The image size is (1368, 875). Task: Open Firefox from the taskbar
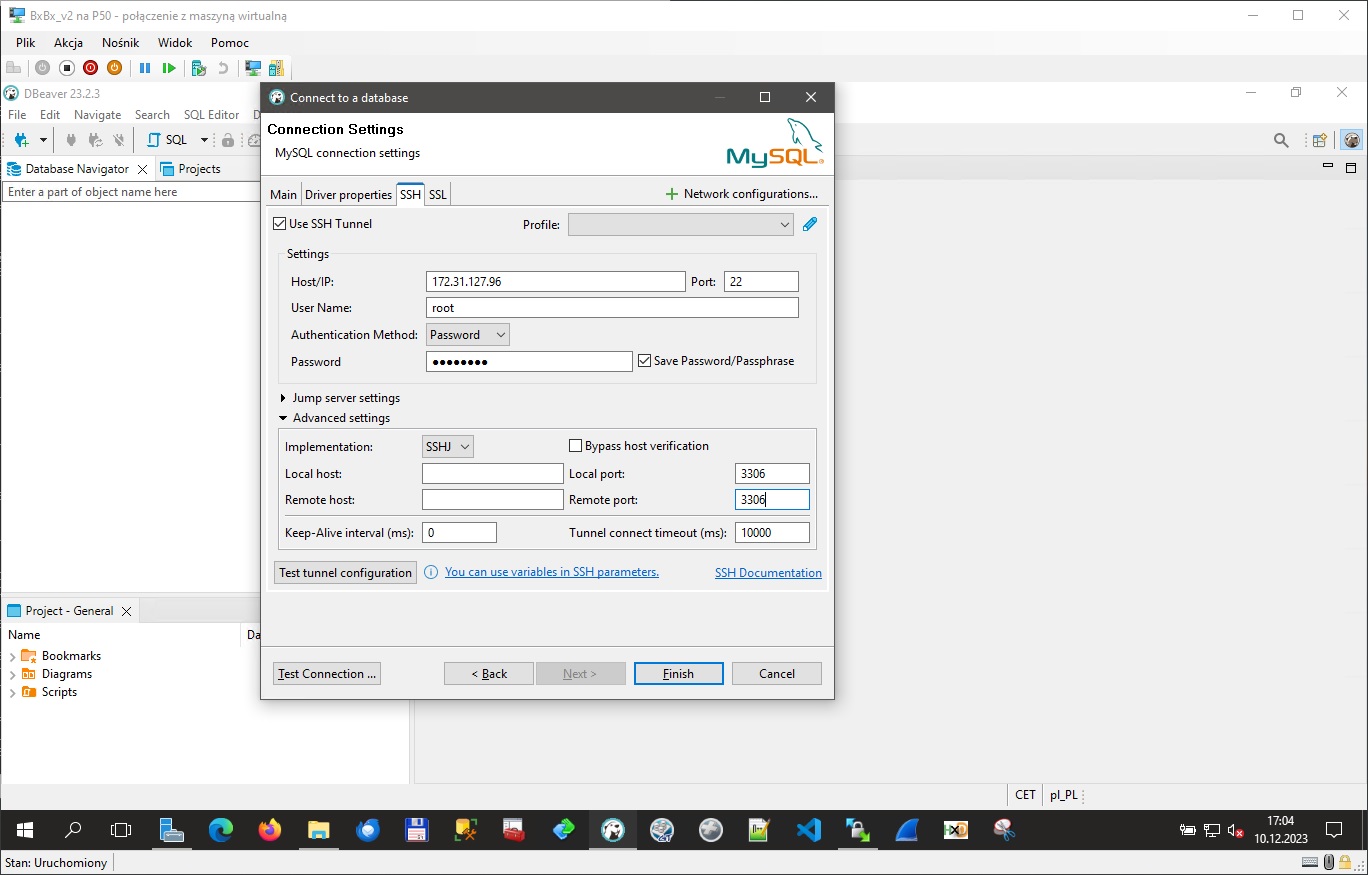click(270, 830)
